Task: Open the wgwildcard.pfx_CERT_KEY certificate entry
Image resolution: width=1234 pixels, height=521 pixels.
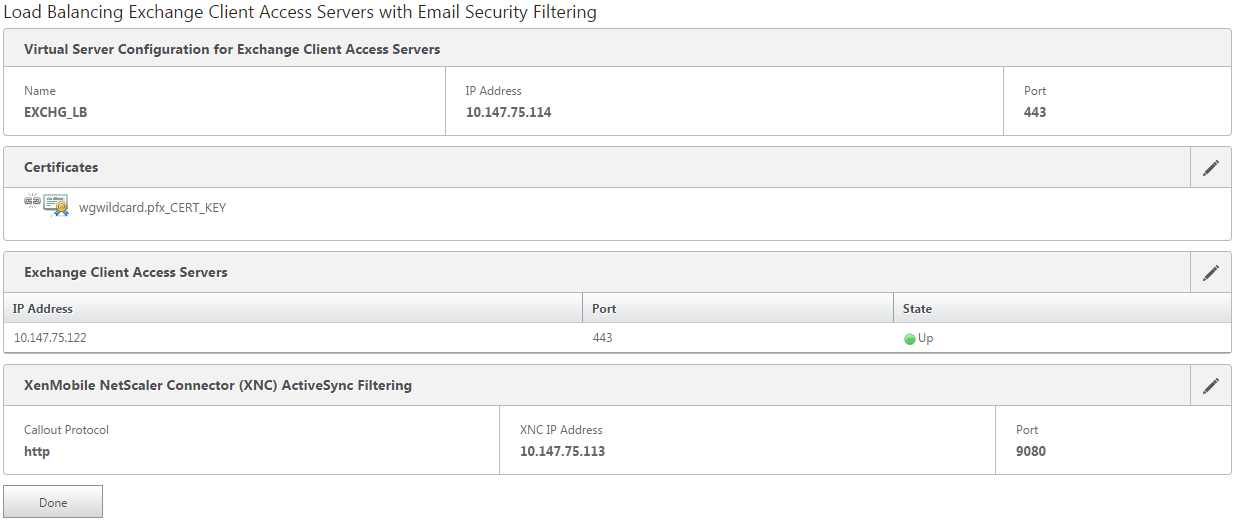Action: (x=152, y=208)
